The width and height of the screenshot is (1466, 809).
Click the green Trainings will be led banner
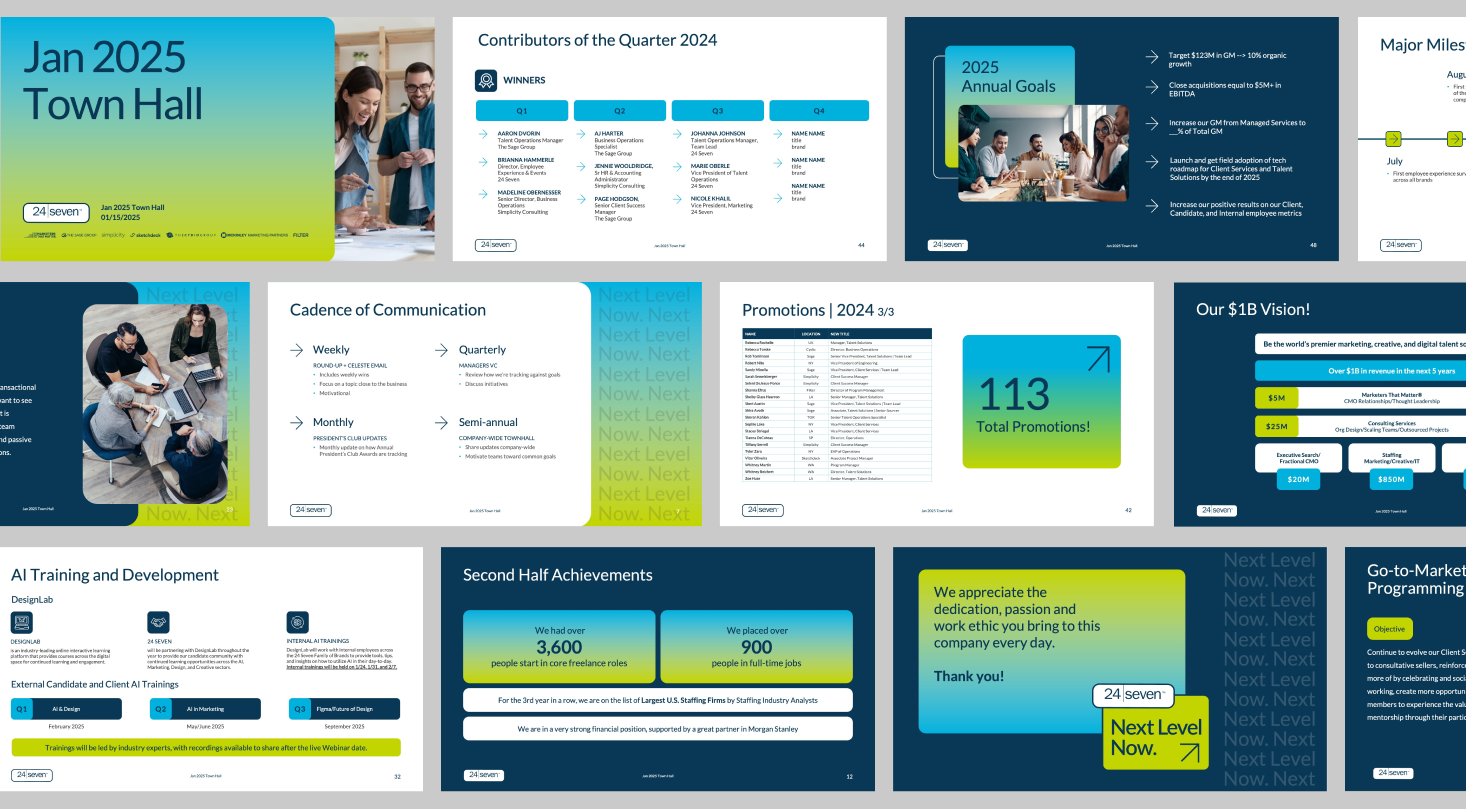tap(206, 747)
